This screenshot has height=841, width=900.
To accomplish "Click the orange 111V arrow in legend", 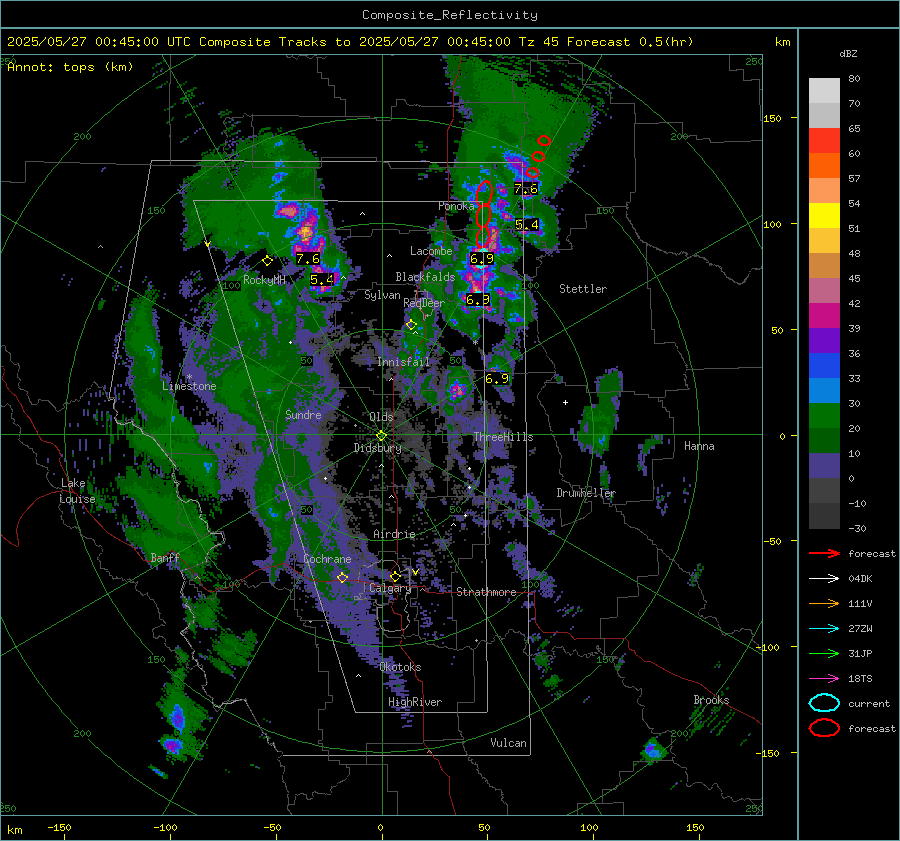I will click(x=824, y=603).
